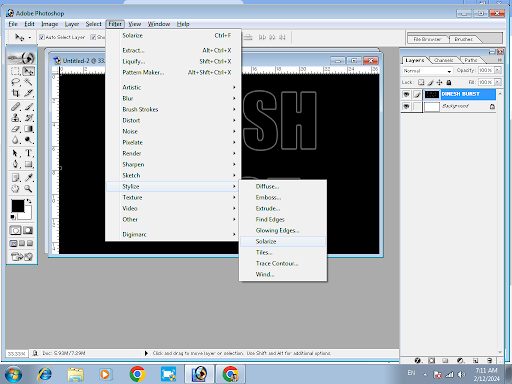512x384 pixels.
Task: Select the Hand tool
Action: (x=15, y=189)
